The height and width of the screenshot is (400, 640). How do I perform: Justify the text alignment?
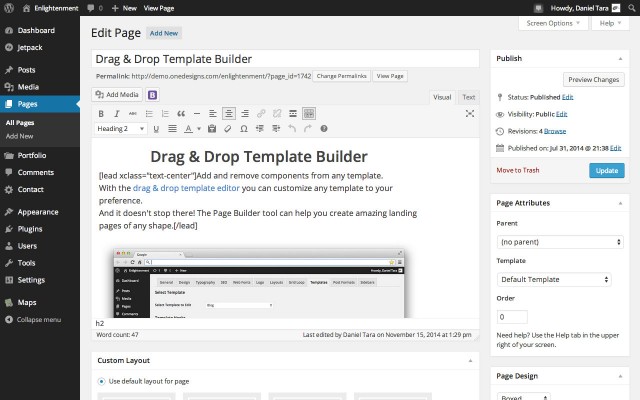(x=172, y=129)
